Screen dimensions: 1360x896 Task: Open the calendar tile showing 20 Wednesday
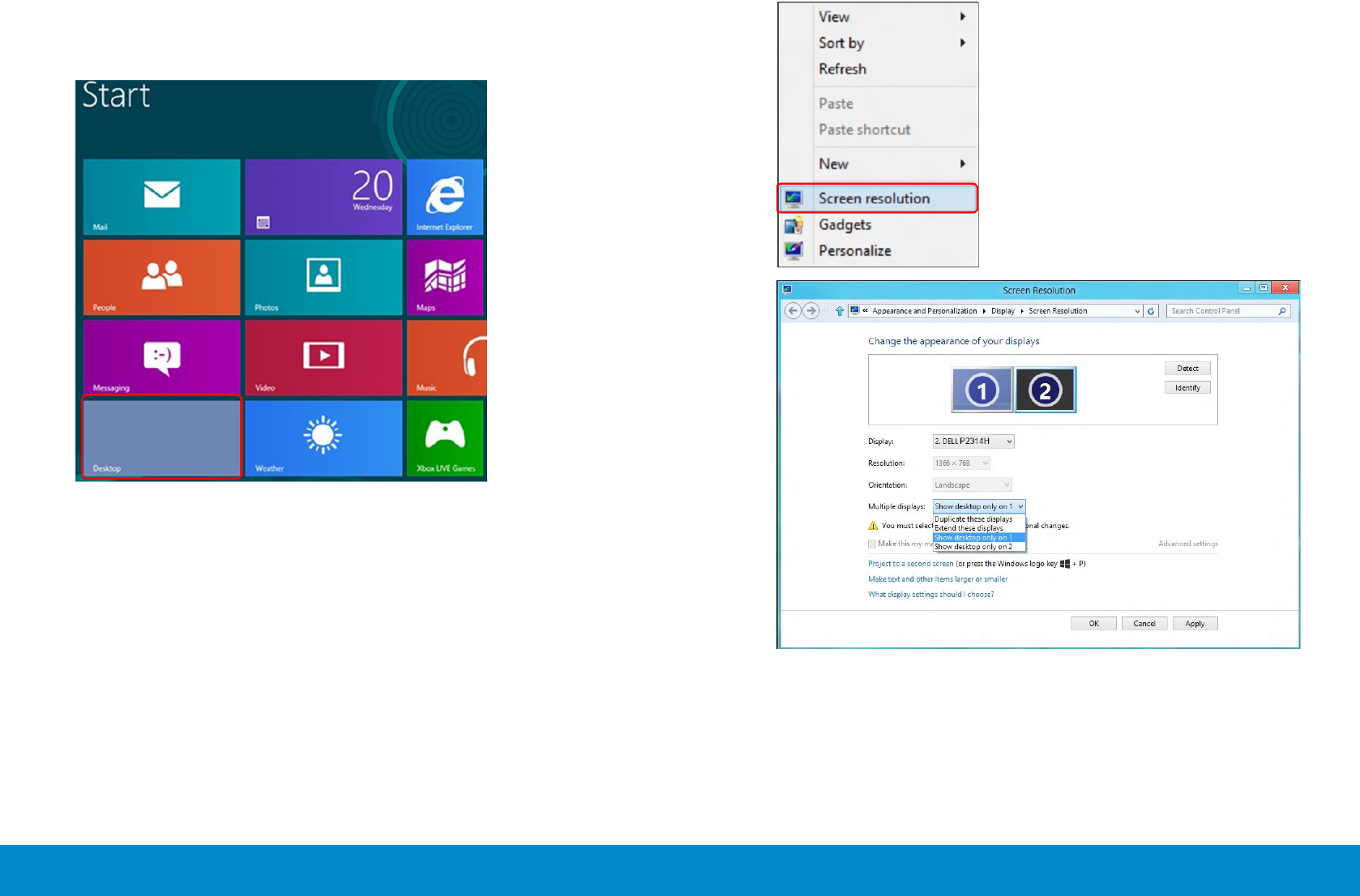[323, 197]
